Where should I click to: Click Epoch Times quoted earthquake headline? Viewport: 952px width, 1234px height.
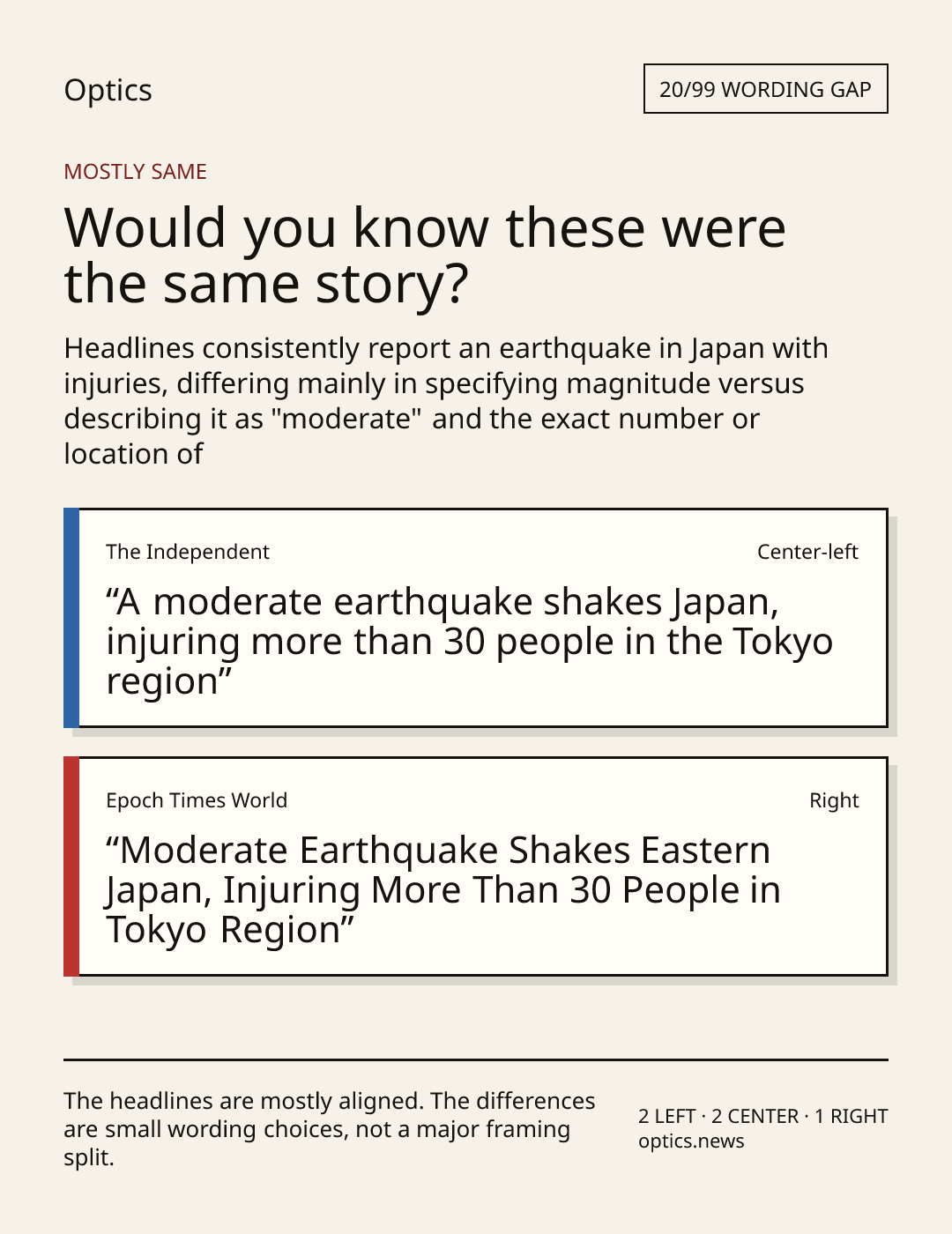(x=443, y=889)
